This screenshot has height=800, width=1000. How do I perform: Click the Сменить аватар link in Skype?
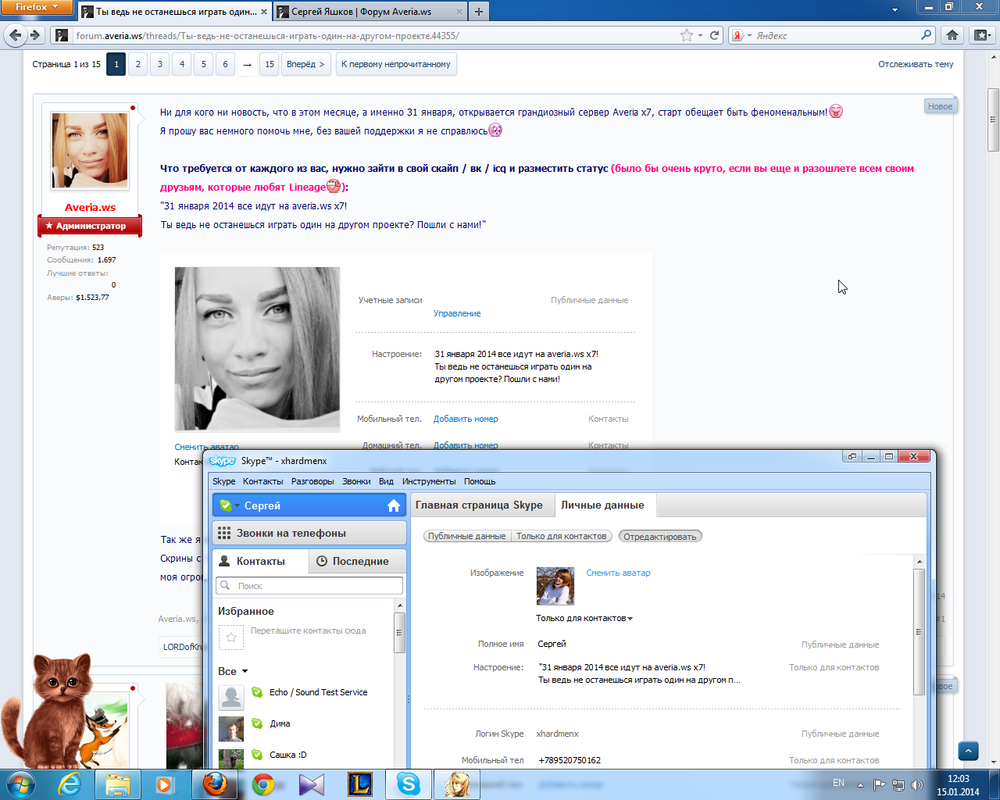tap(617, 573)
